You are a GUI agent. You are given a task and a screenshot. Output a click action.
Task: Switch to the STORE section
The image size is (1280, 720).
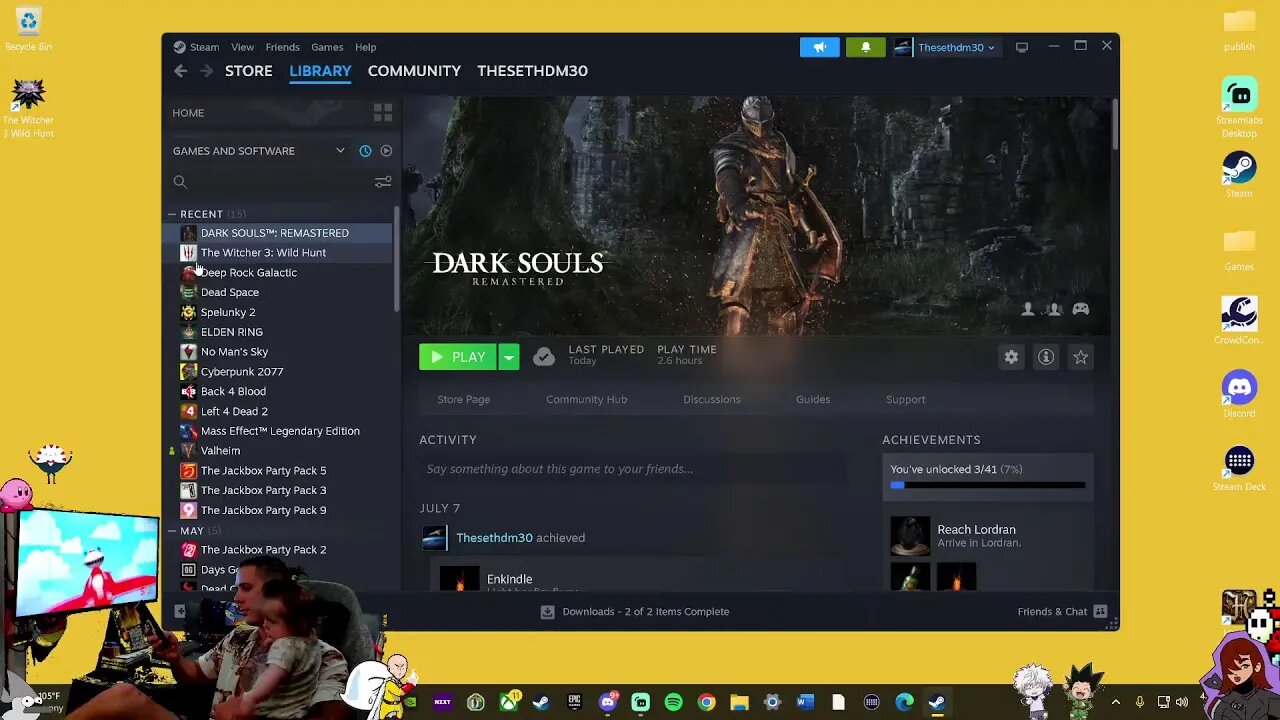248,71
